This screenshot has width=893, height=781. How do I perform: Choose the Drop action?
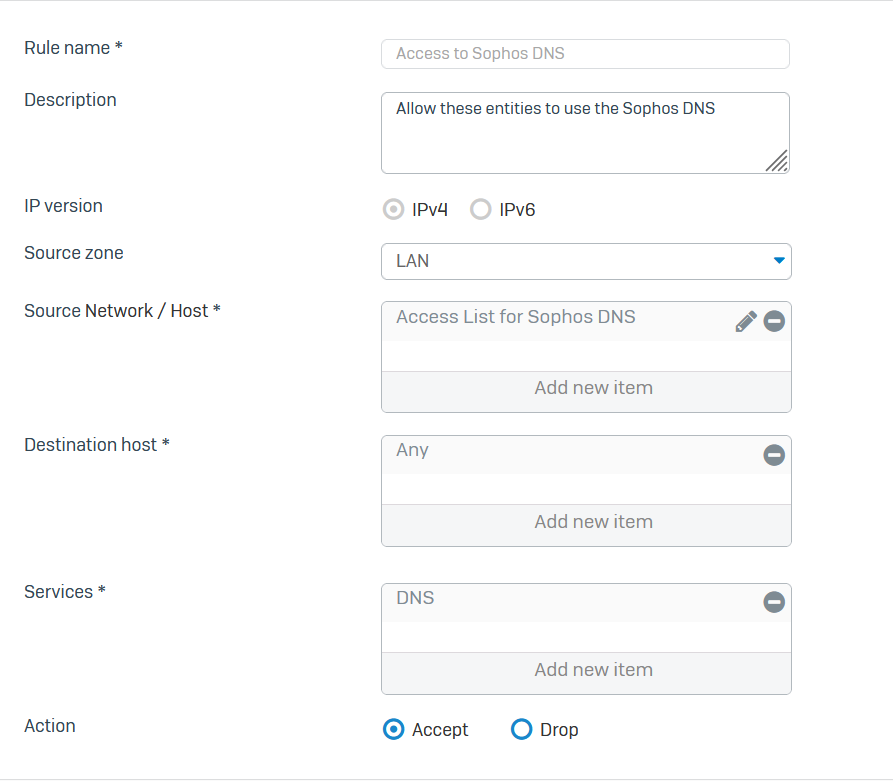(x=521, y=729)
